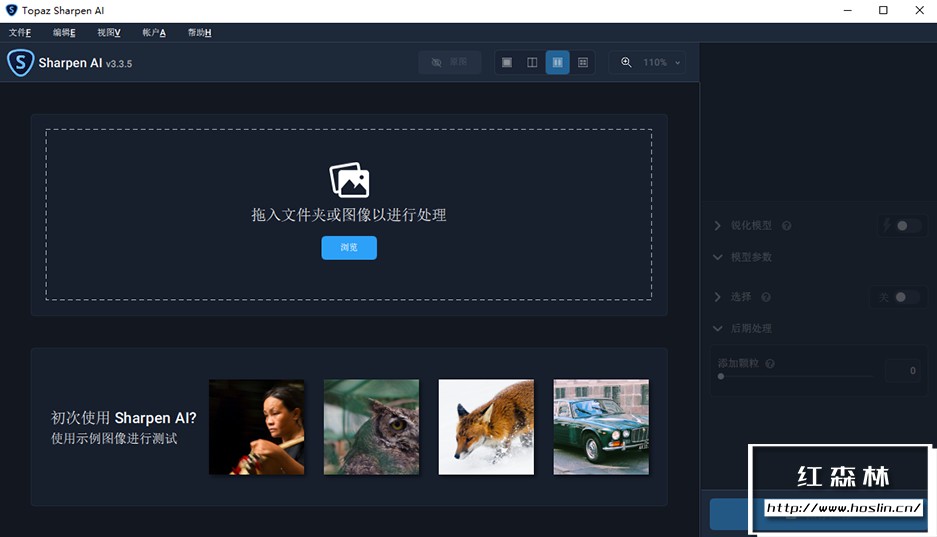
Task: Open the owl sample image
Action: 371,427
